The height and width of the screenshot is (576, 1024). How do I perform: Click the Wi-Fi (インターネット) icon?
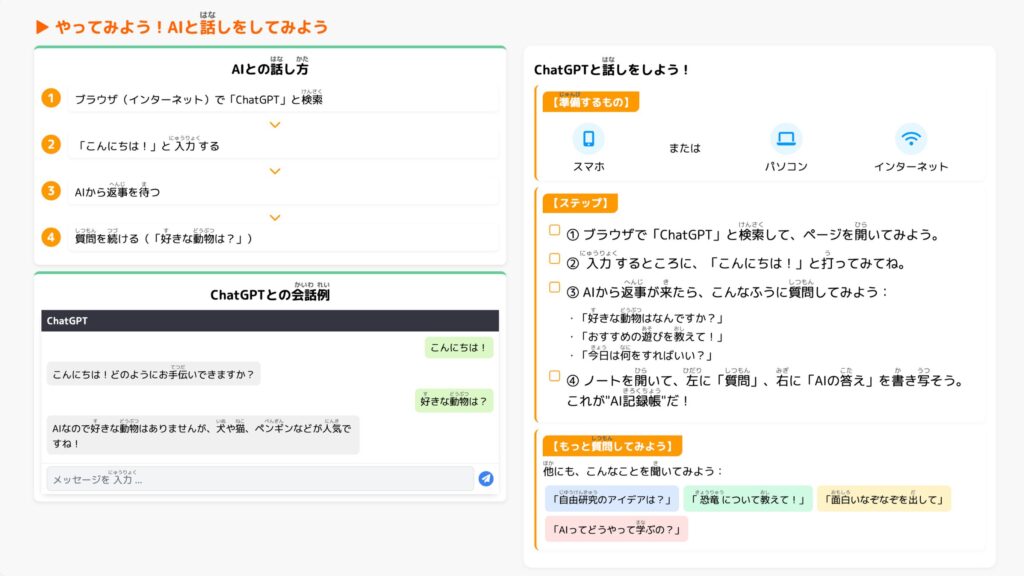(911, 138)
